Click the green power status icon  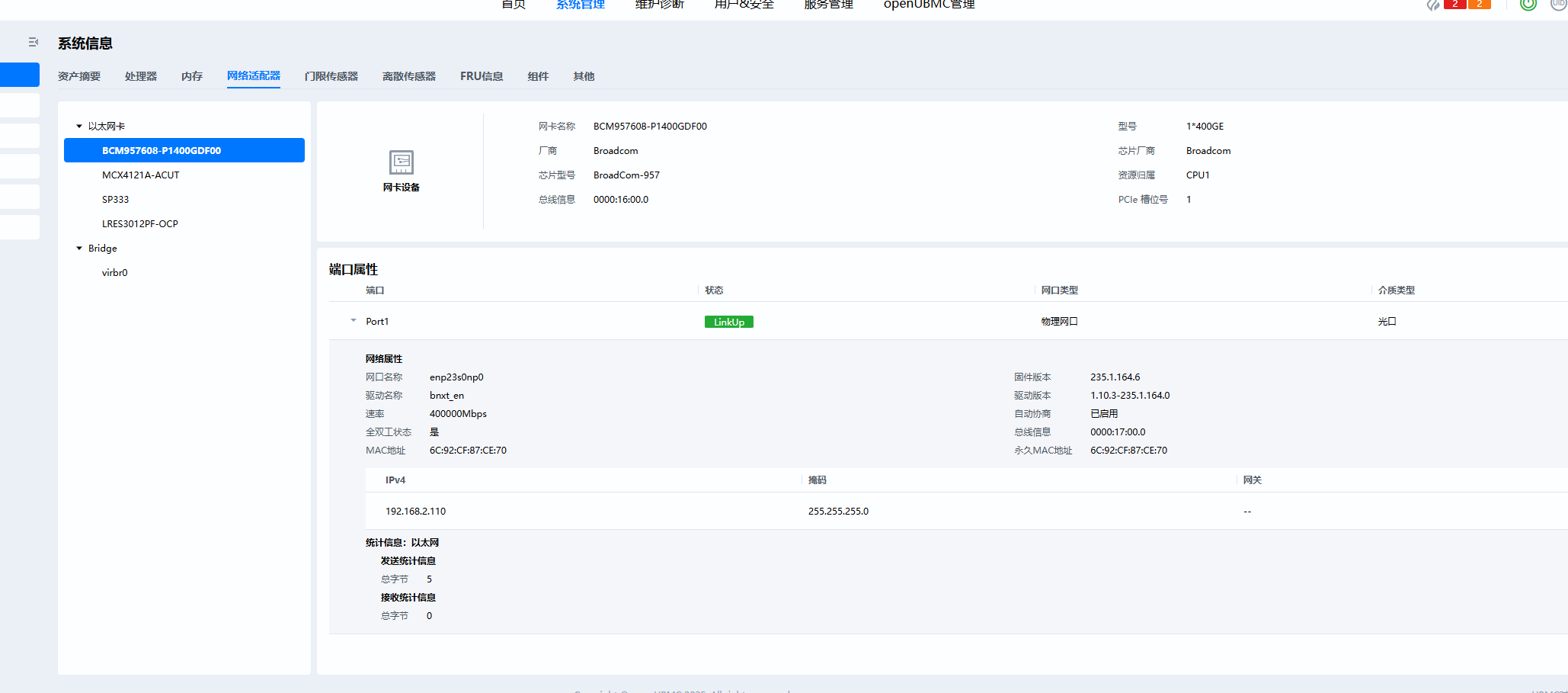[1528, 4]
